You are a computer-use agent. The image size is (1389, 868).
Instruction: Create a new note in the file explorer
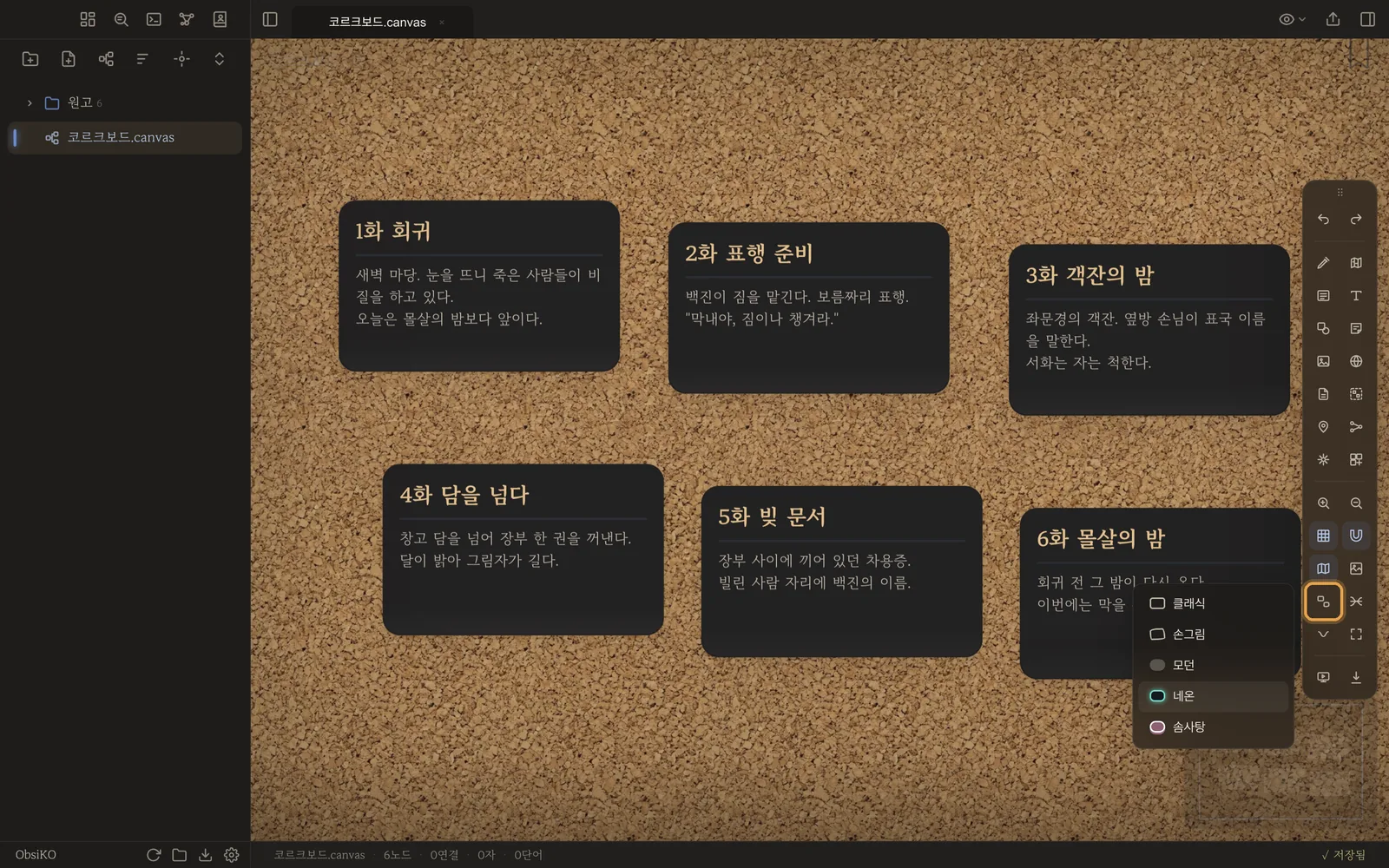point(69,59)
